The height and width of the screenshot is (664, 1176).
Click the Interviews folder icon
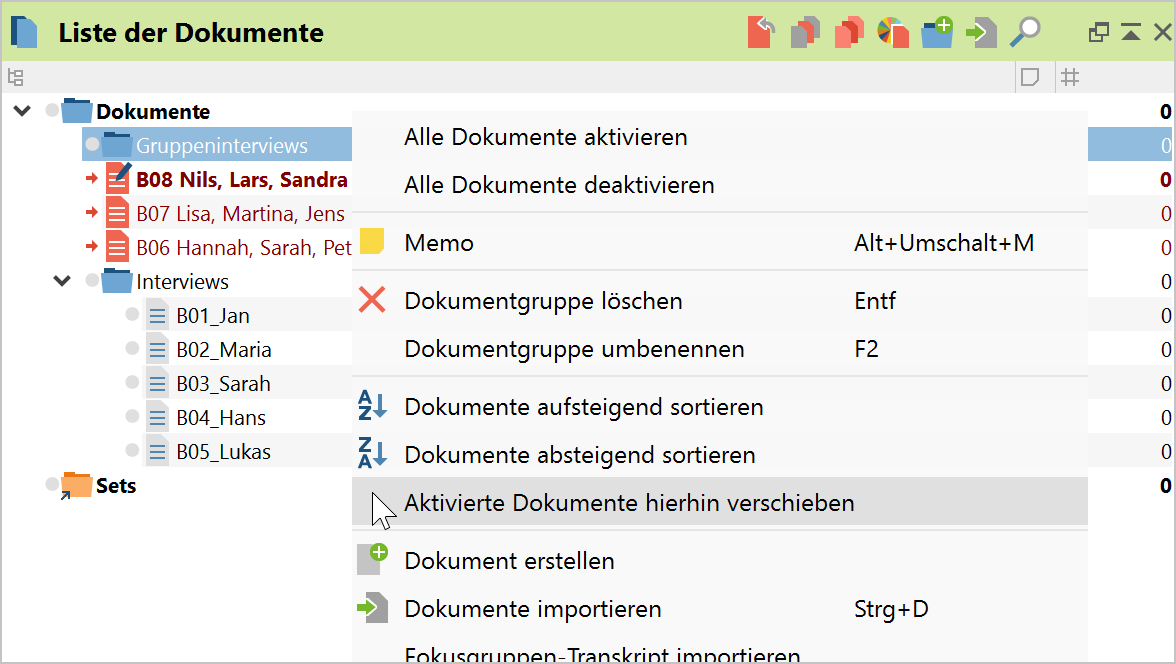(116, 281)
